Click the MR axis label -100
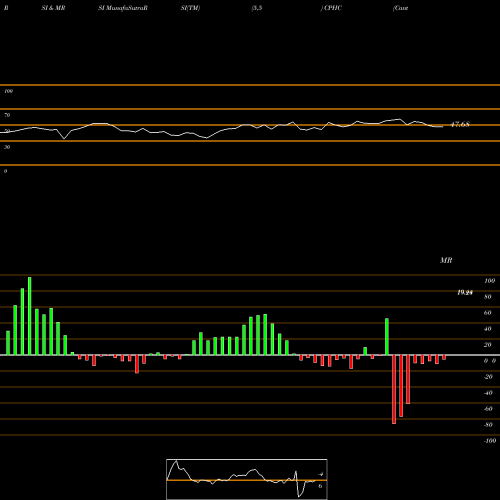500x500 pixels. point(490,441)
